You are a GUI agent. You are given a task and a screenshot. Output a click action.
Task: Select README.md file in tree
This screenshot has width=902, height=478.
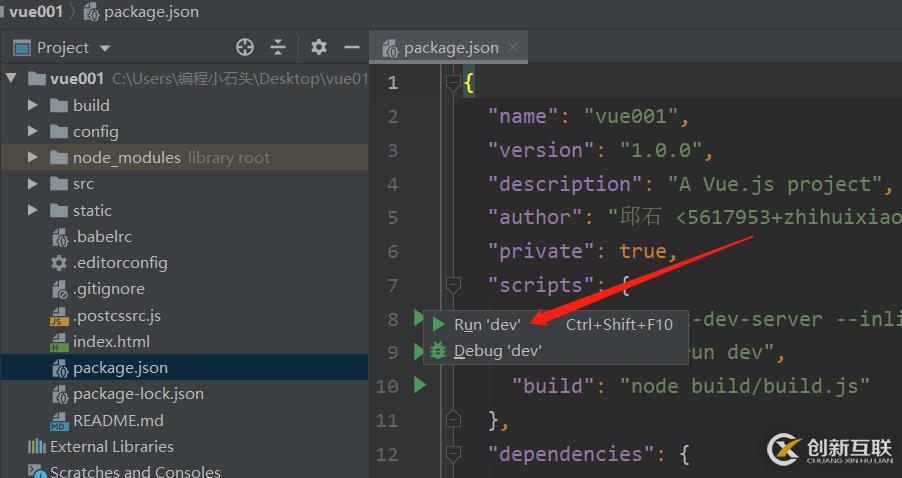click(117, 420)
